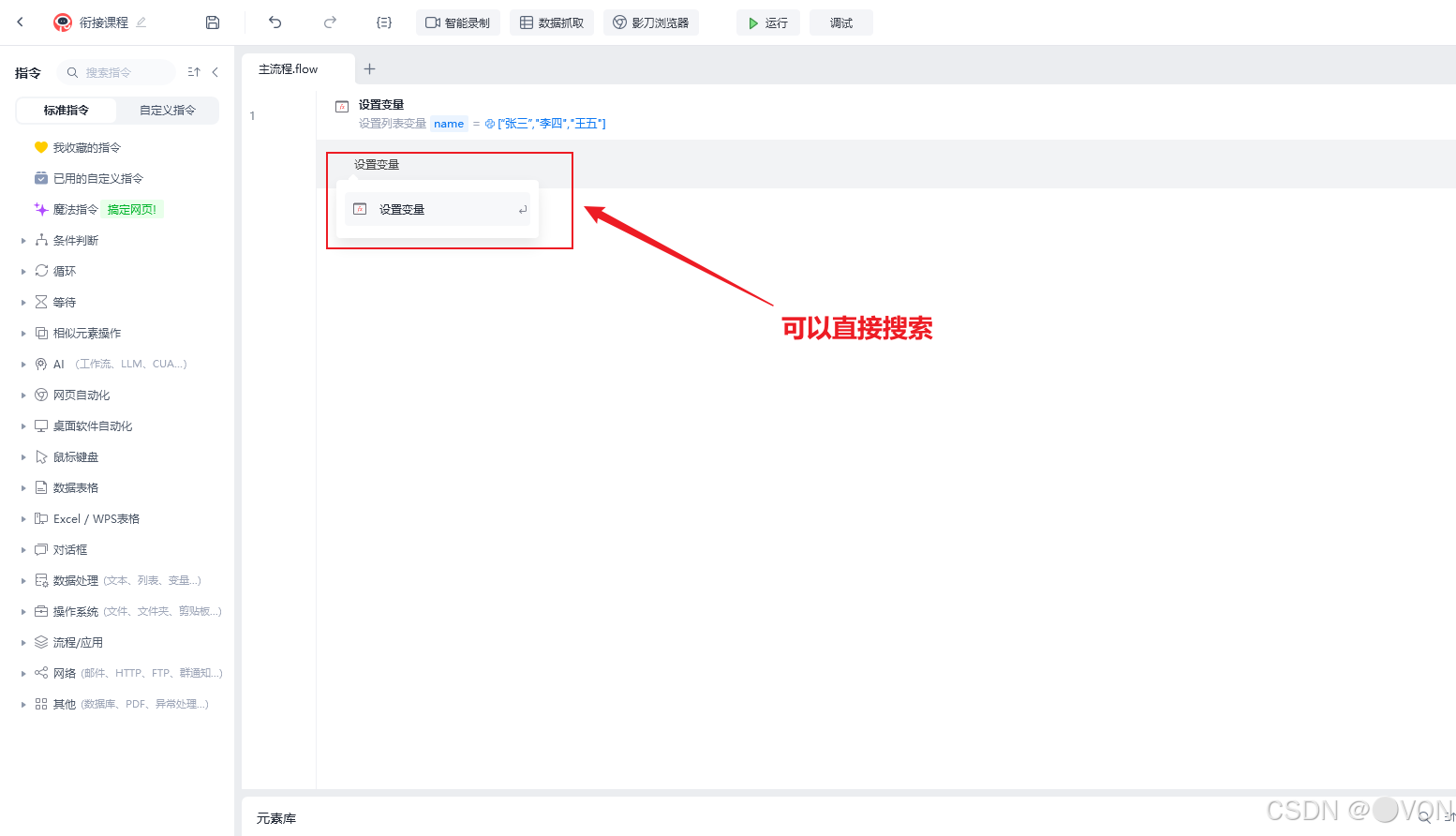Launch the 影刀浏览器 browser
This screenshot has height=836, width=1456.
(x=650, y=22)
